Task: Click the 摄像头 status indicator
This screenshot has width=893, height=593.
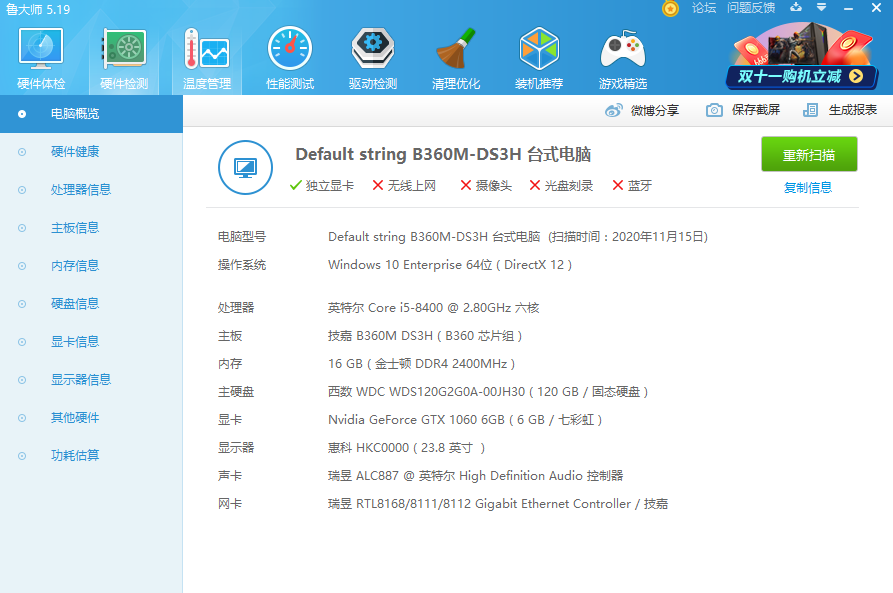Action: [x=486, y=186]
